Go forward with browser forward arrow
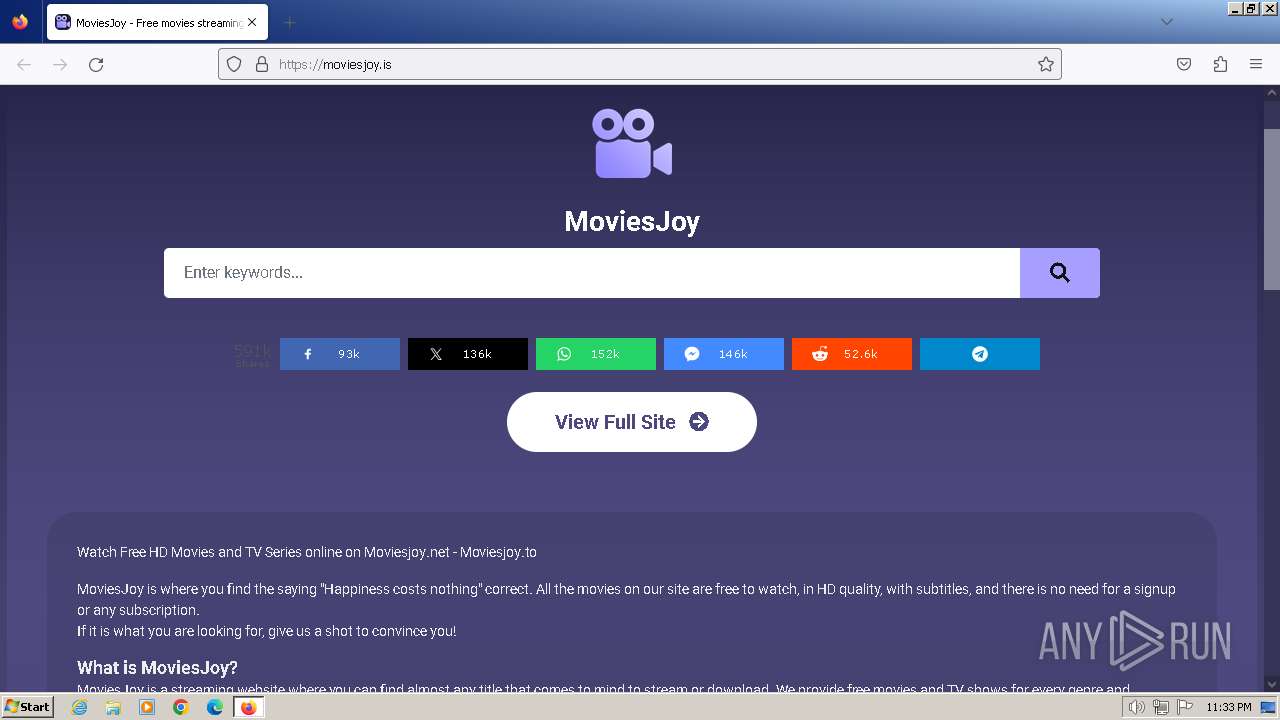 click(60, 64)
